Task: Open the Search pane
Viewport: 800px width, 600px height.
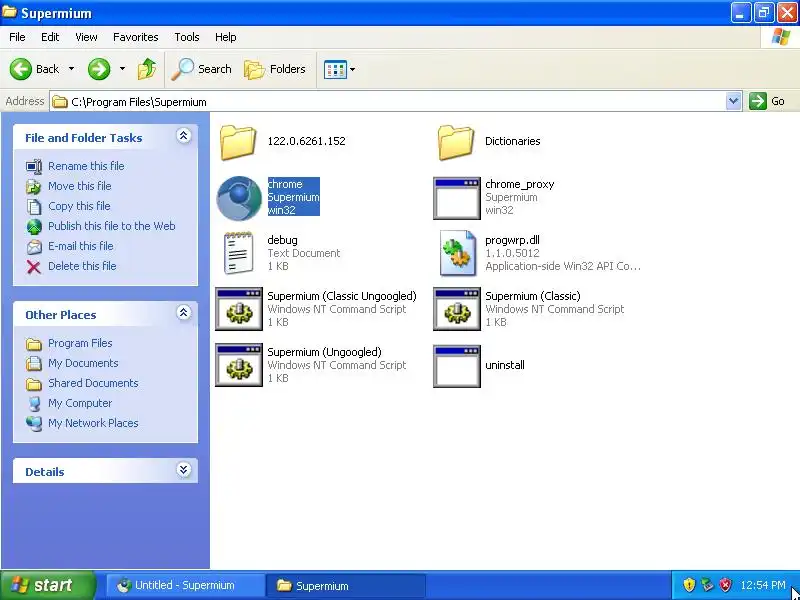Action: coord(202,69)
